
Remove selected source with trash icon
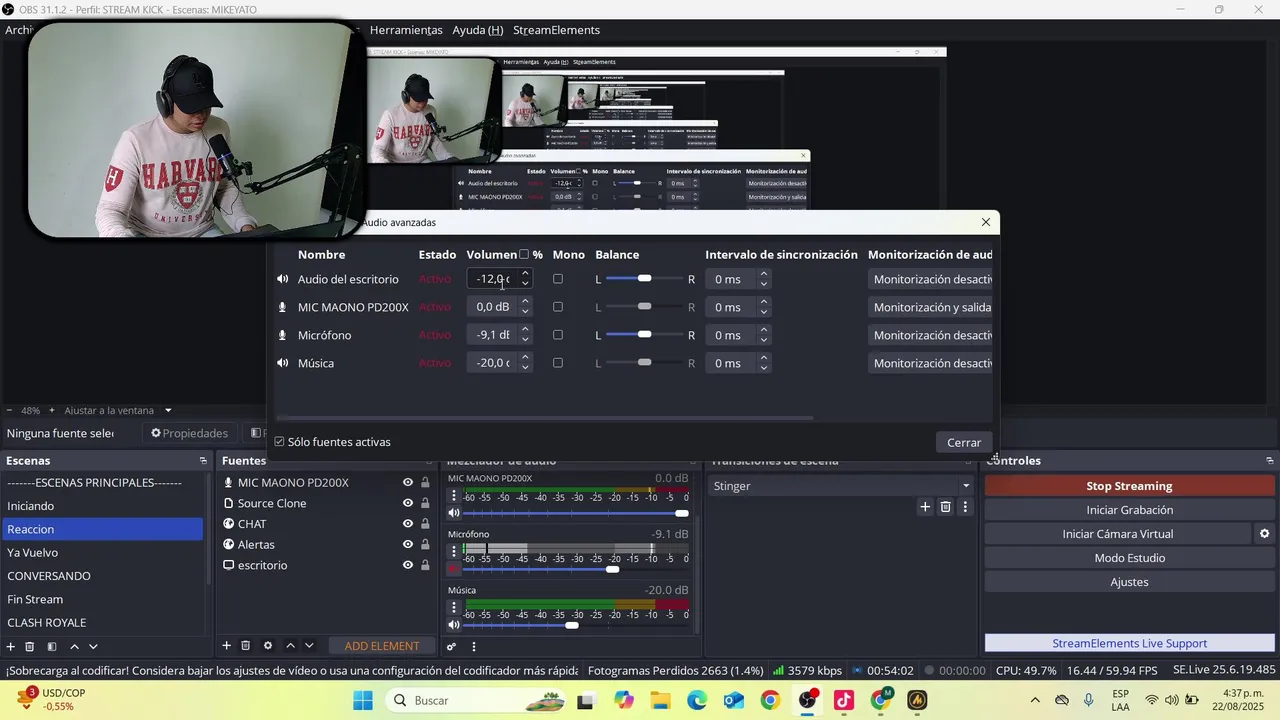pyautogui.click(x=247, y=646)
